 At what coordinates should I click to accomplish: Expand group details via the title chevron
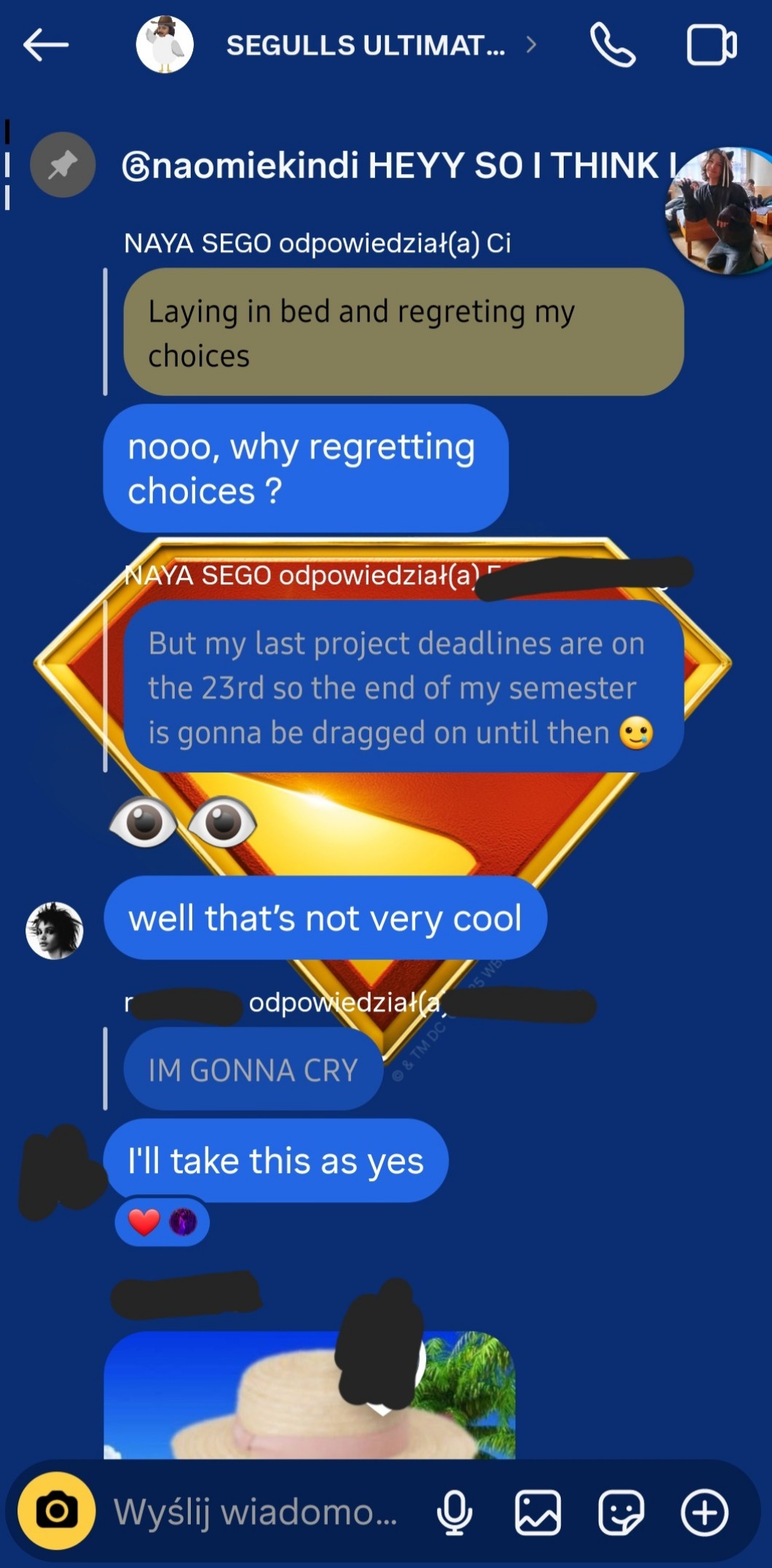[531, 45]
